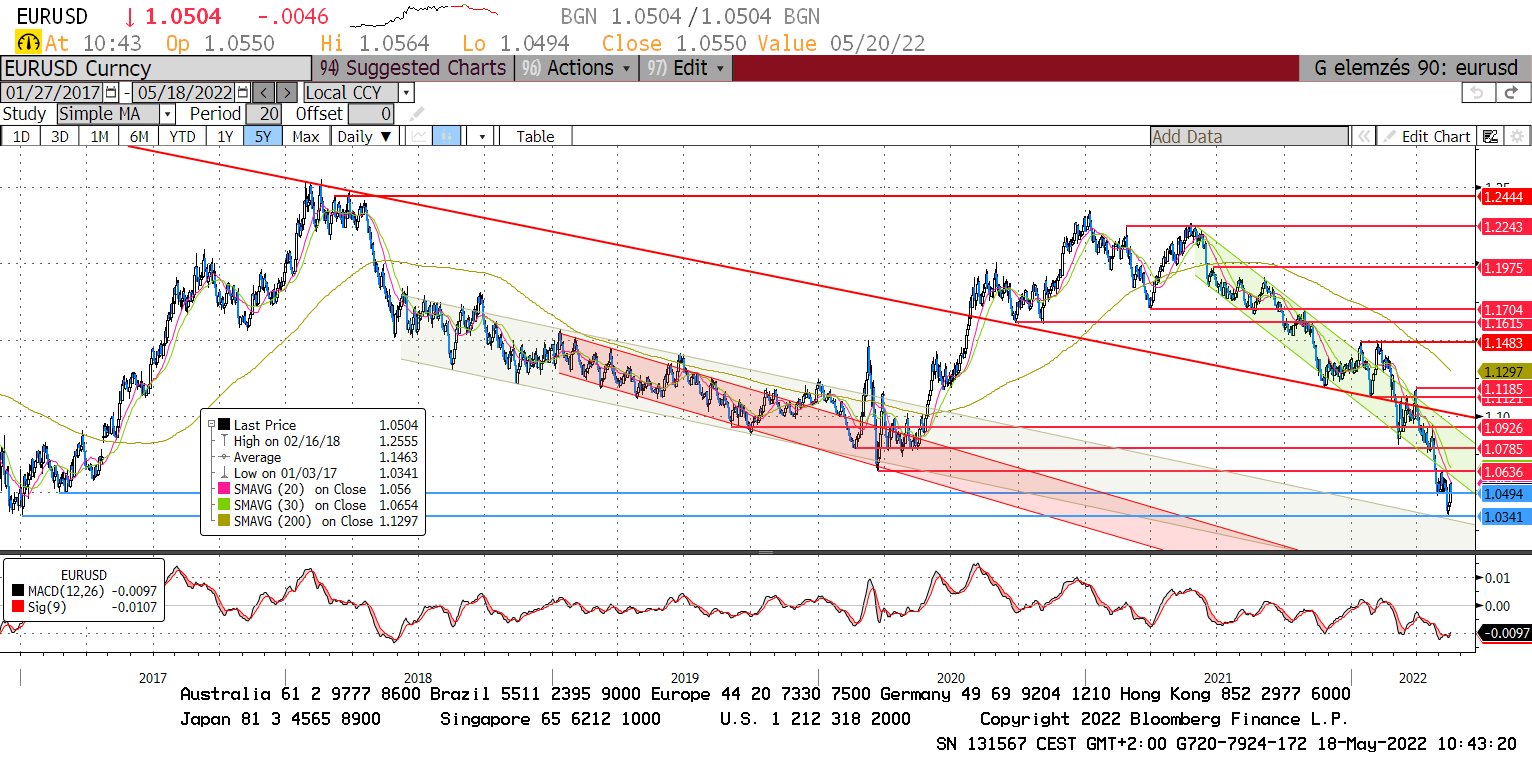Click the end date 05/18/2022 field
This screenshot has height=773, width=1532.
(185, 93)
